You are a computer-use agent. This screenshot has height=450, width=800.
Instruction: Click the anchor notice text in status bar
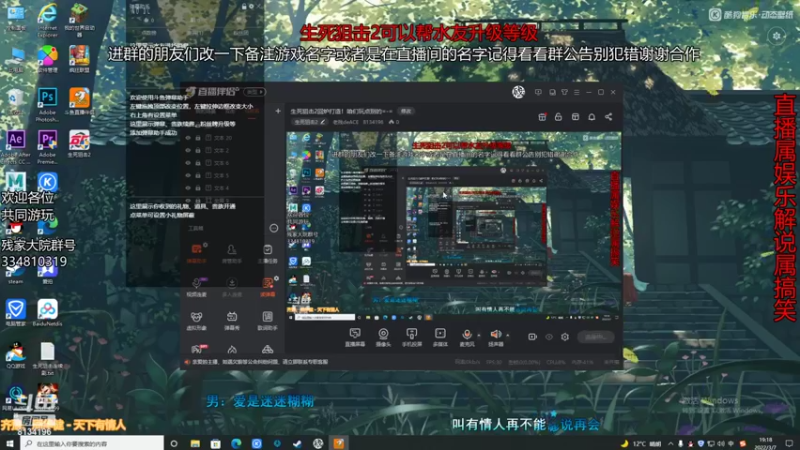pyautogui.click(x=259, y=362)
